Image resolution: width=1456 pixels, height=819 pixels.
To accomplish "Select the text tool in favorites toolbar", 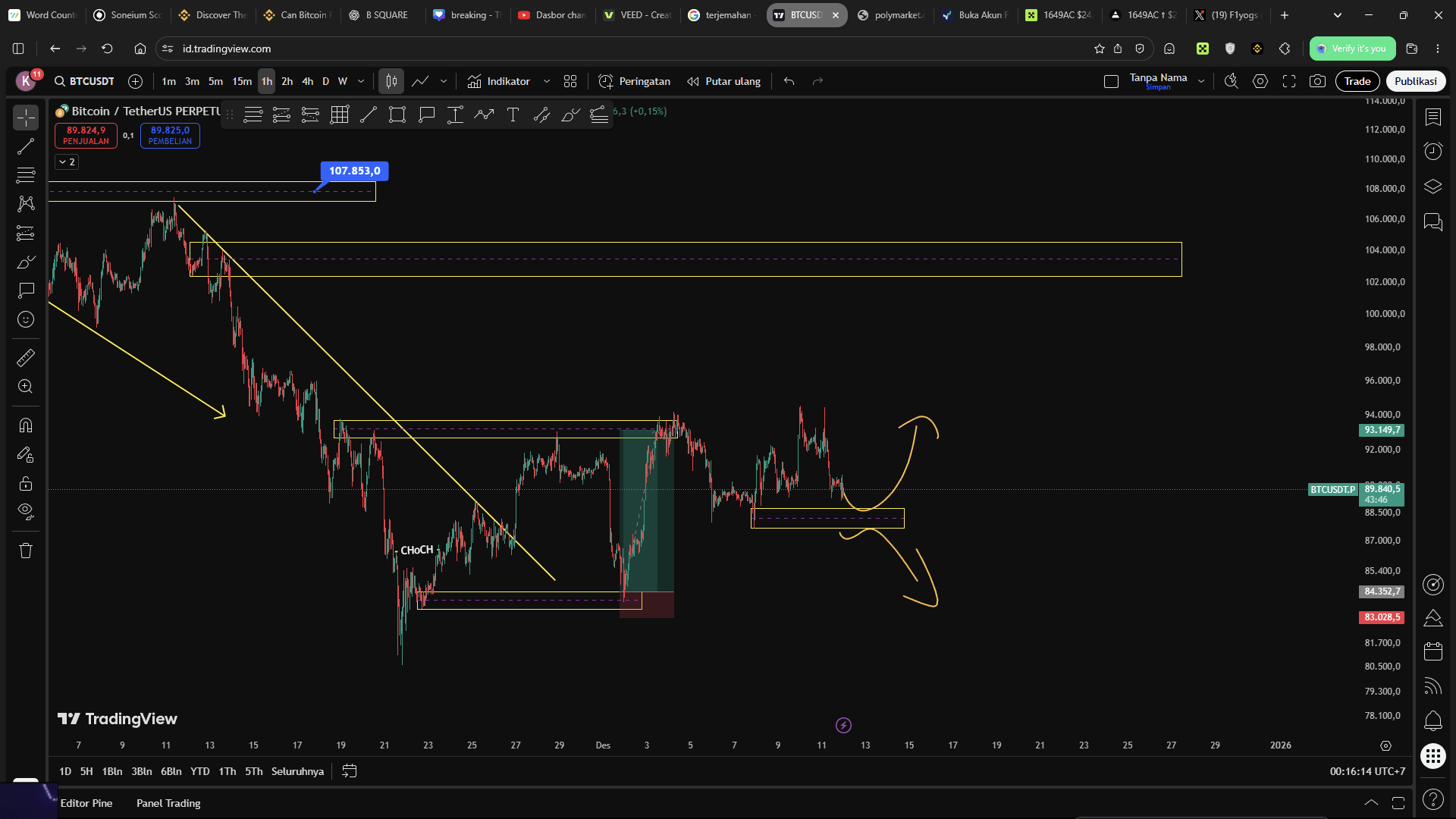I will click(513, 115).
